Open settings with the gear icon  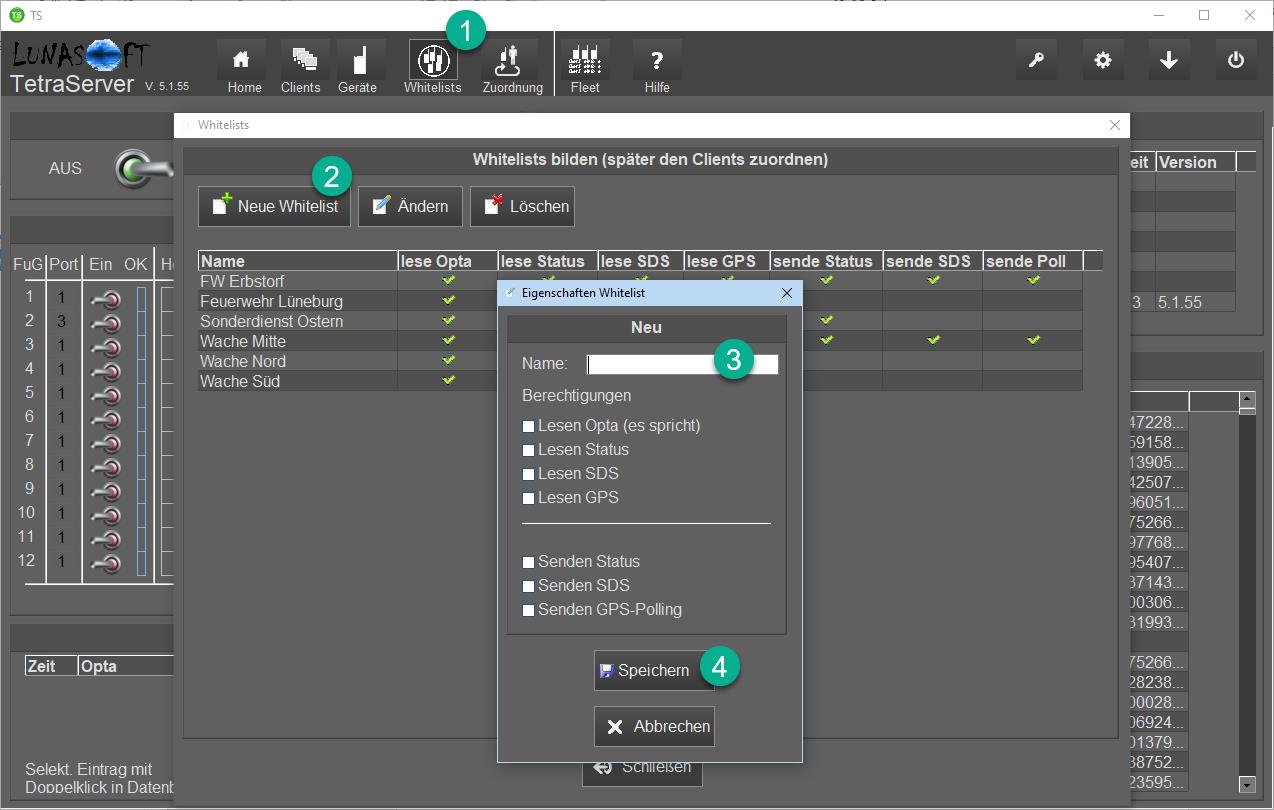coord(1103,60)
